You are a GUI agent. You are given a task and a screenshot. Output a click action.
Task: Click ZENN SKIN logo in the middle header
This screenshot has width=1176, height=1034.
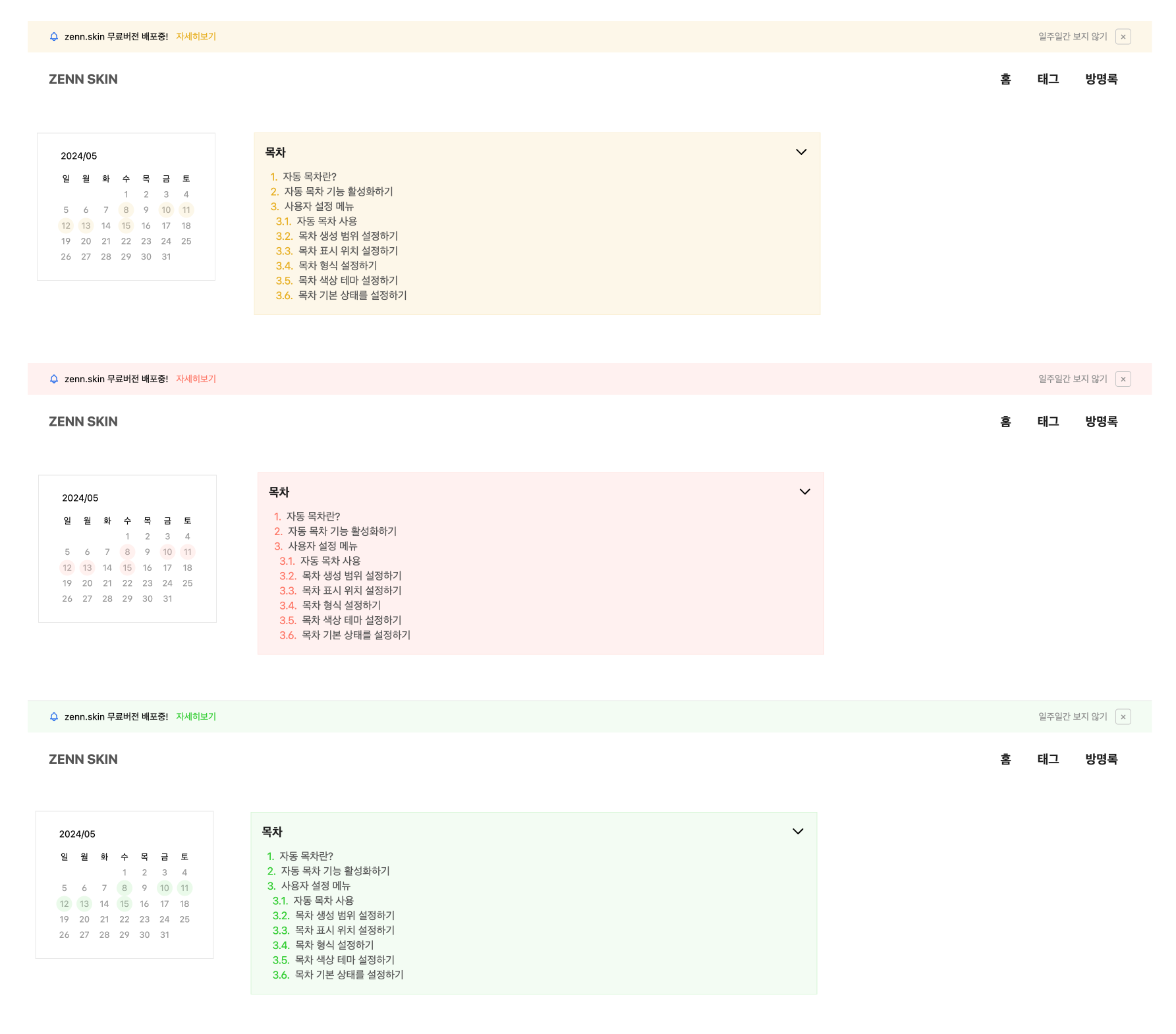pyautogui.click(x=83, y=422)
